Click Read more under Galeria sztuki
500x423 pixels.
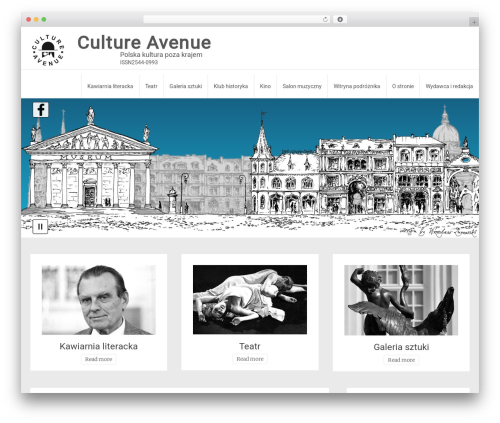[401, 360]
